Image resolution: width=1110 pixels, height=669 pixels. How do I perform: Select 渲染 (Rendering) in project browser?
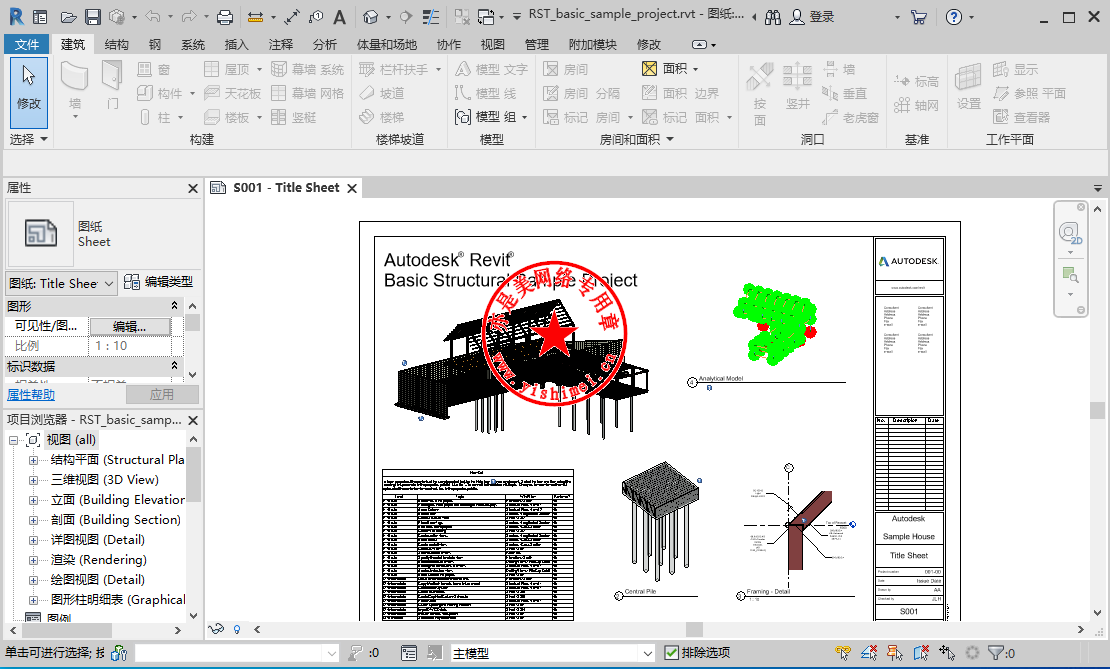click(x=99, y=560)
